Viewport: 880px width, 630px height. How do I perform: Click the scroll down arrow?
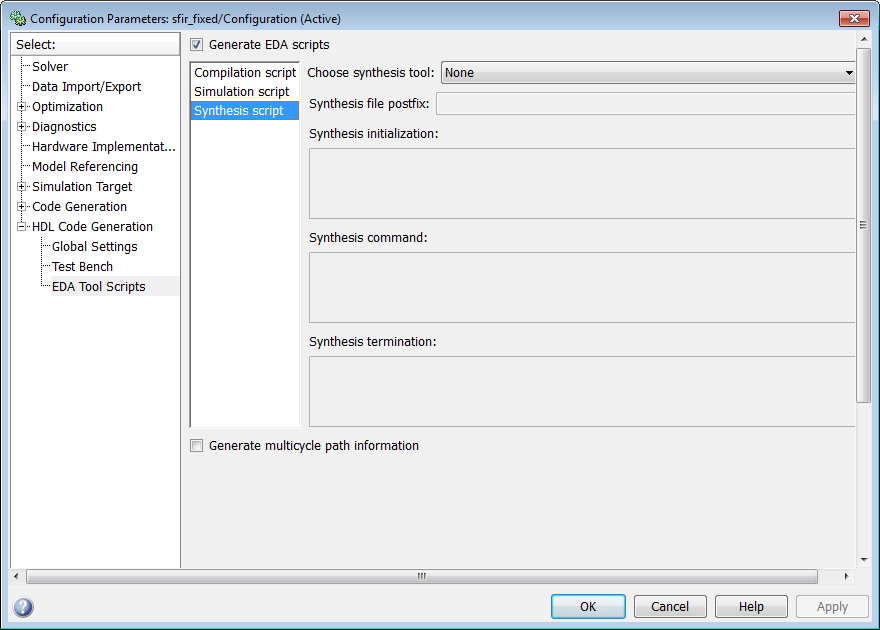[x=864, y=559]
